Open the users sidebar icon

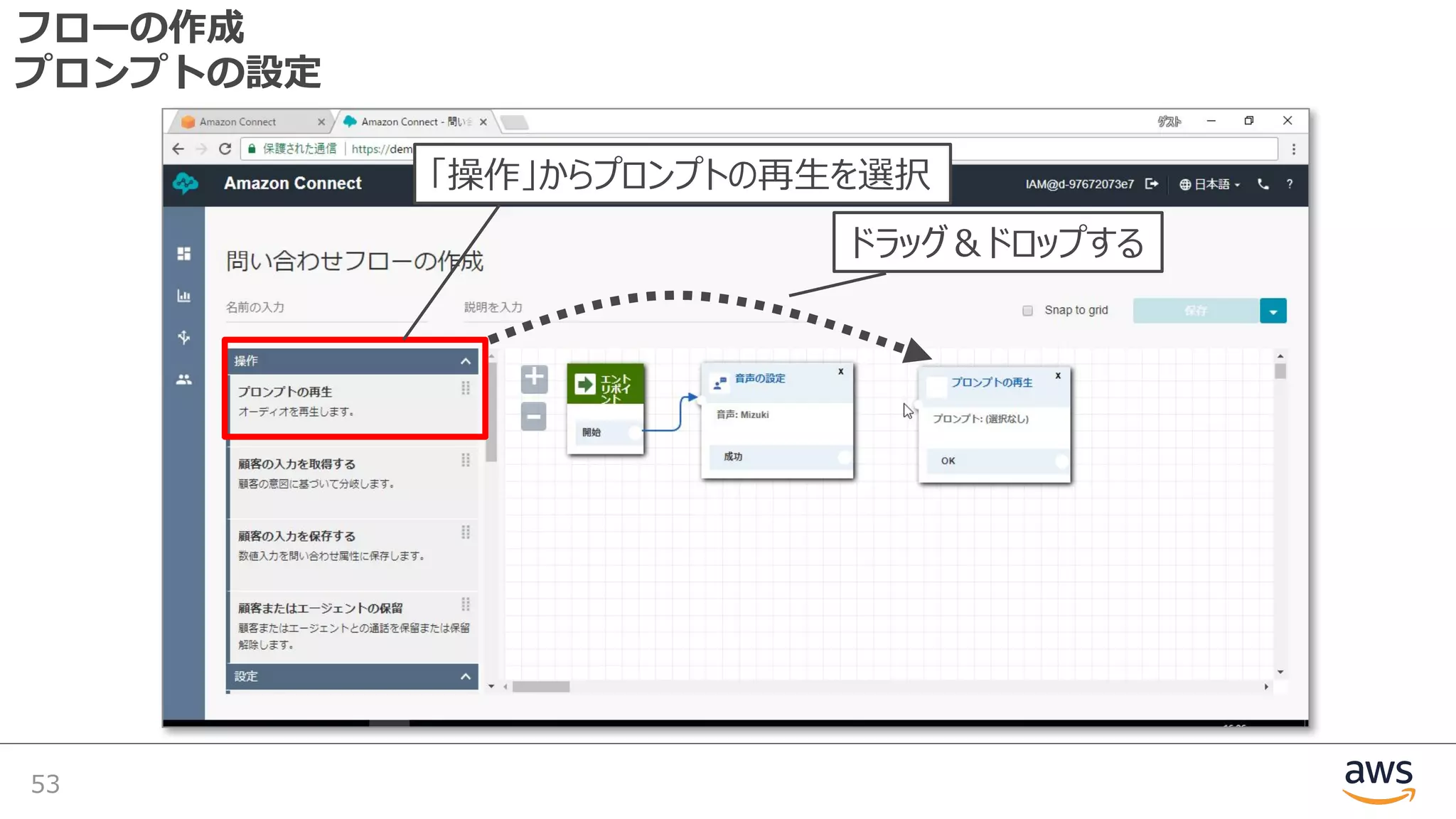(184, 380)
